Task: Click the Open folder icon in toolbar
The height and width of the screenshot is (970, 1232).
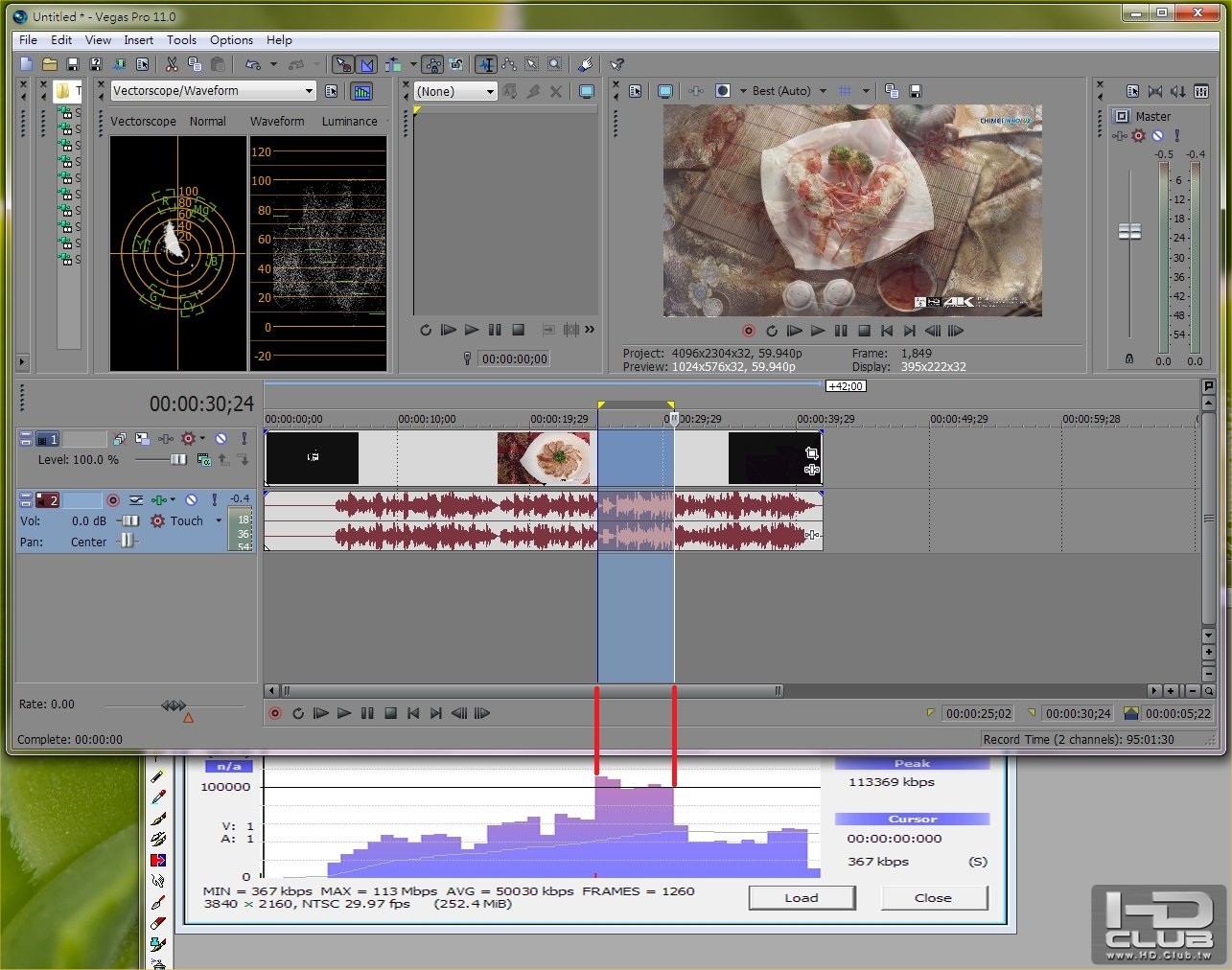Action: 49,64
